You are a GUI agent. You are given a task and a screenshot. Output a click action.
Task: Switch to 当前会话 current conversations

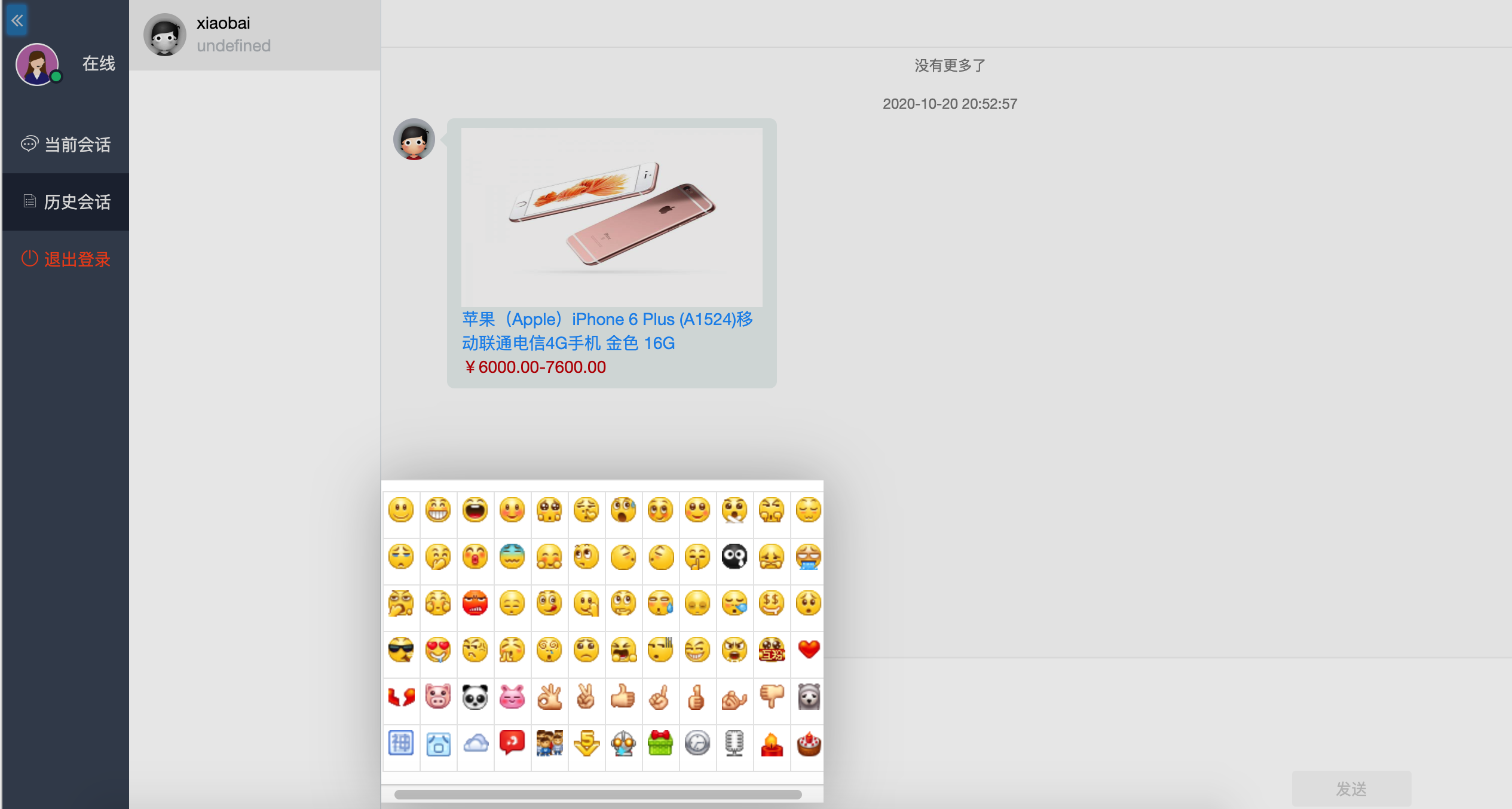66,144
